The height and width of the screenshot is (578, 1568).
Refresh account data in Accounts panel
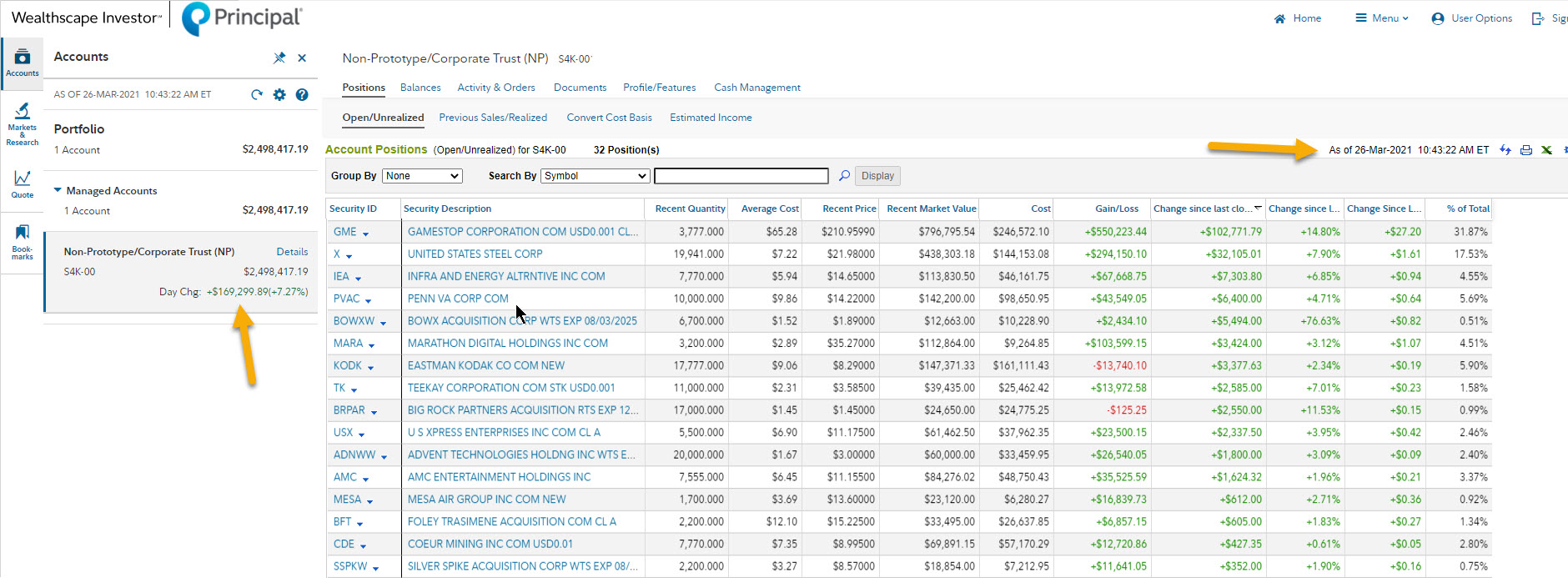tap(257, 94)
